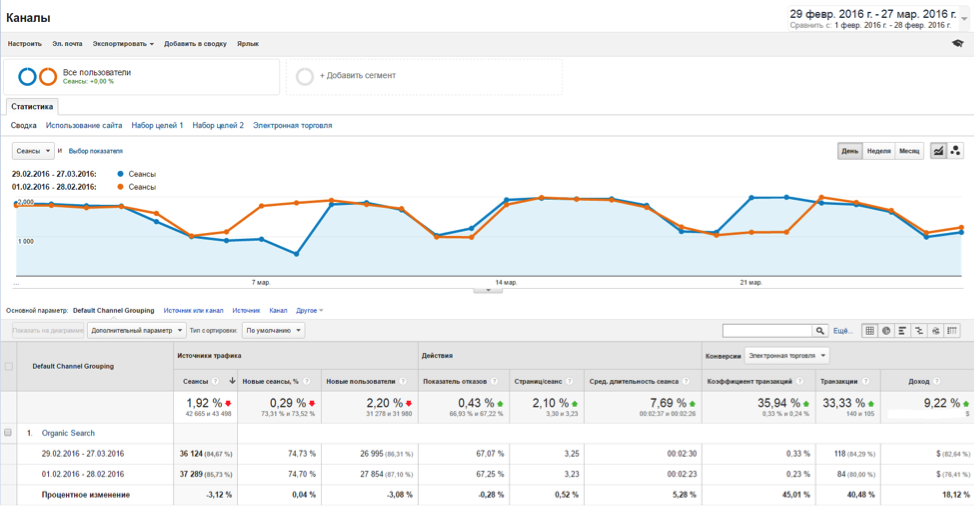
Task: Switch chart to line chart view
Action: (938, 150)
